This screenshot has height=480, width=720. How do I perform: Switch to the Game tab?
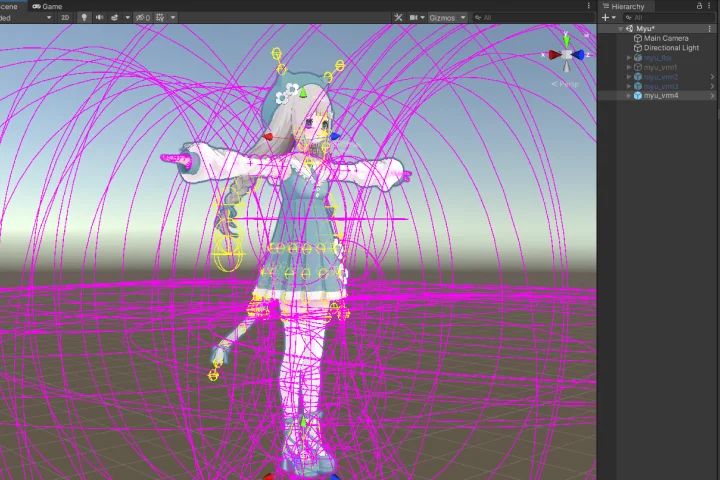(52, 5)
